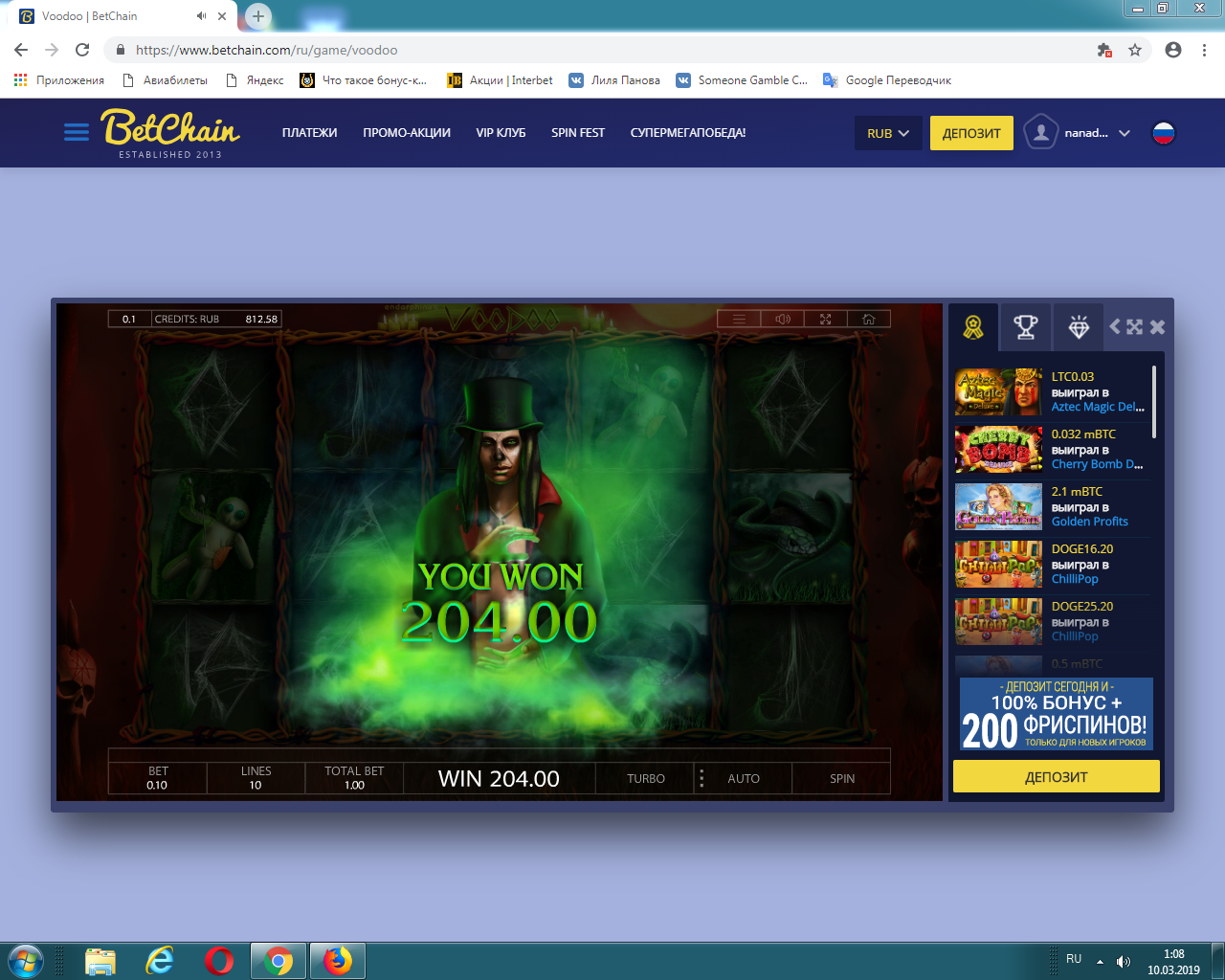Open the Яндекс bookmark
1225x980 pixels.
coord(255,80)
